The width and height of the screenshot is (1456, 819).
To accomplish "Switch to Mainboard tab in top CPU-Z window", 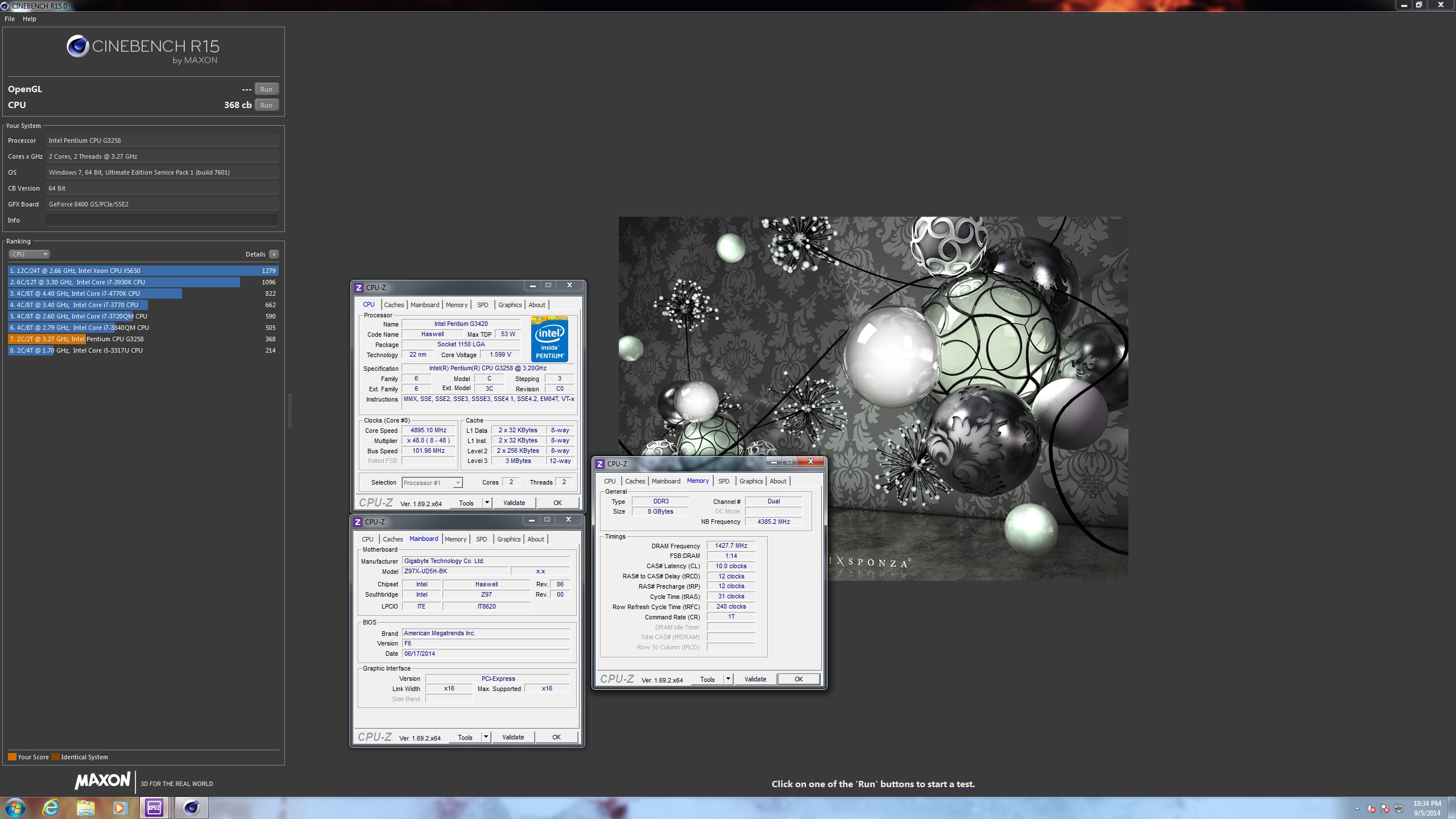I will (425, 305).
